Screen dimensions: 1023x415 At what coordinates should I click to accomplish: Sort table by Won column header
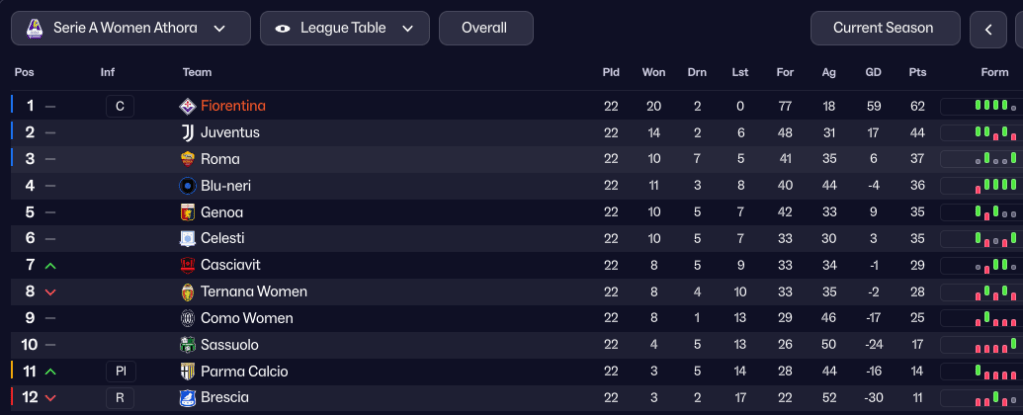654,72
